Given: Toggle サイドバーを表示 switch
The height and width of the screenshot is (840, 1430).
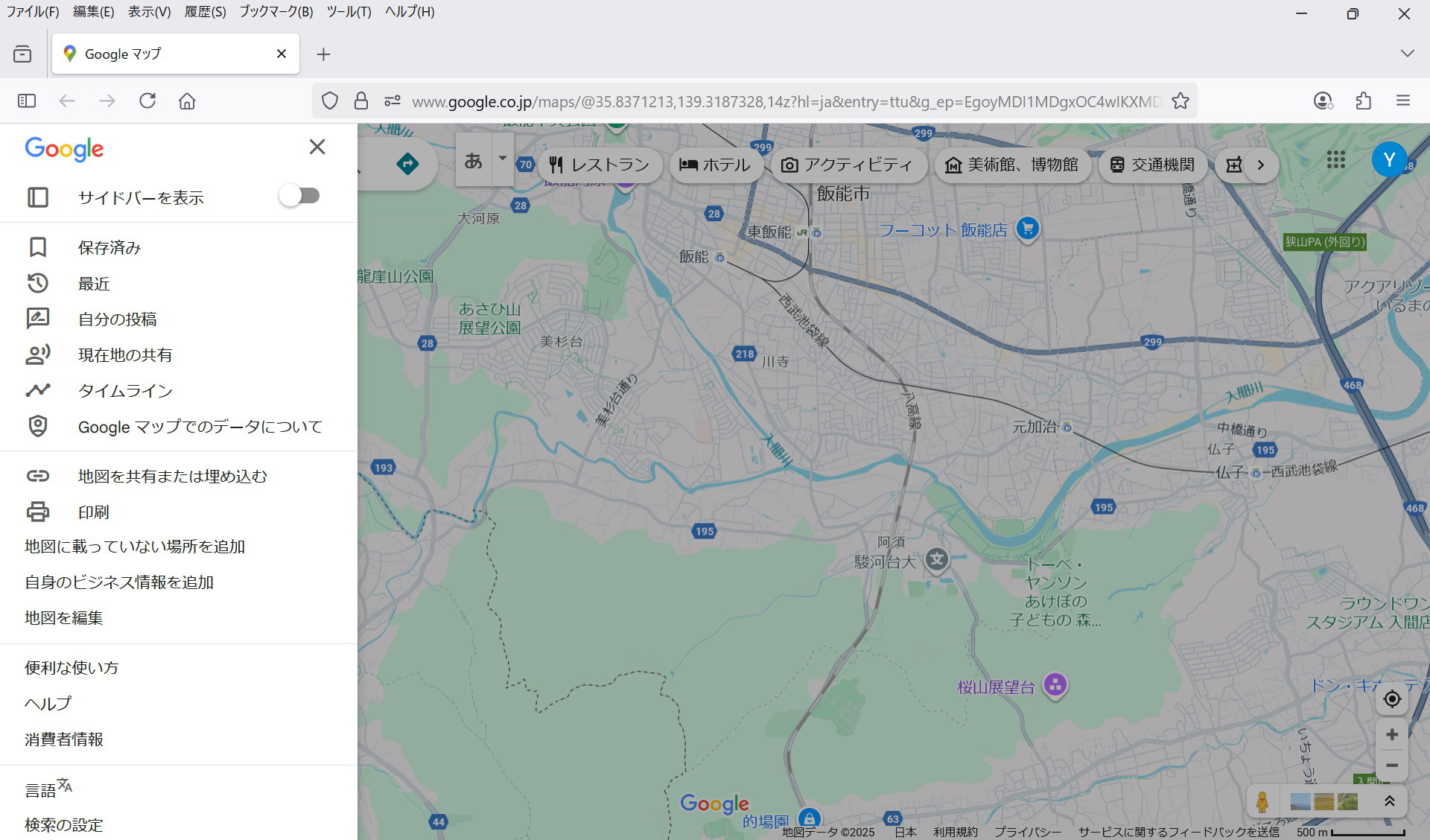Looking at the screenshot, I should [299, 196].
